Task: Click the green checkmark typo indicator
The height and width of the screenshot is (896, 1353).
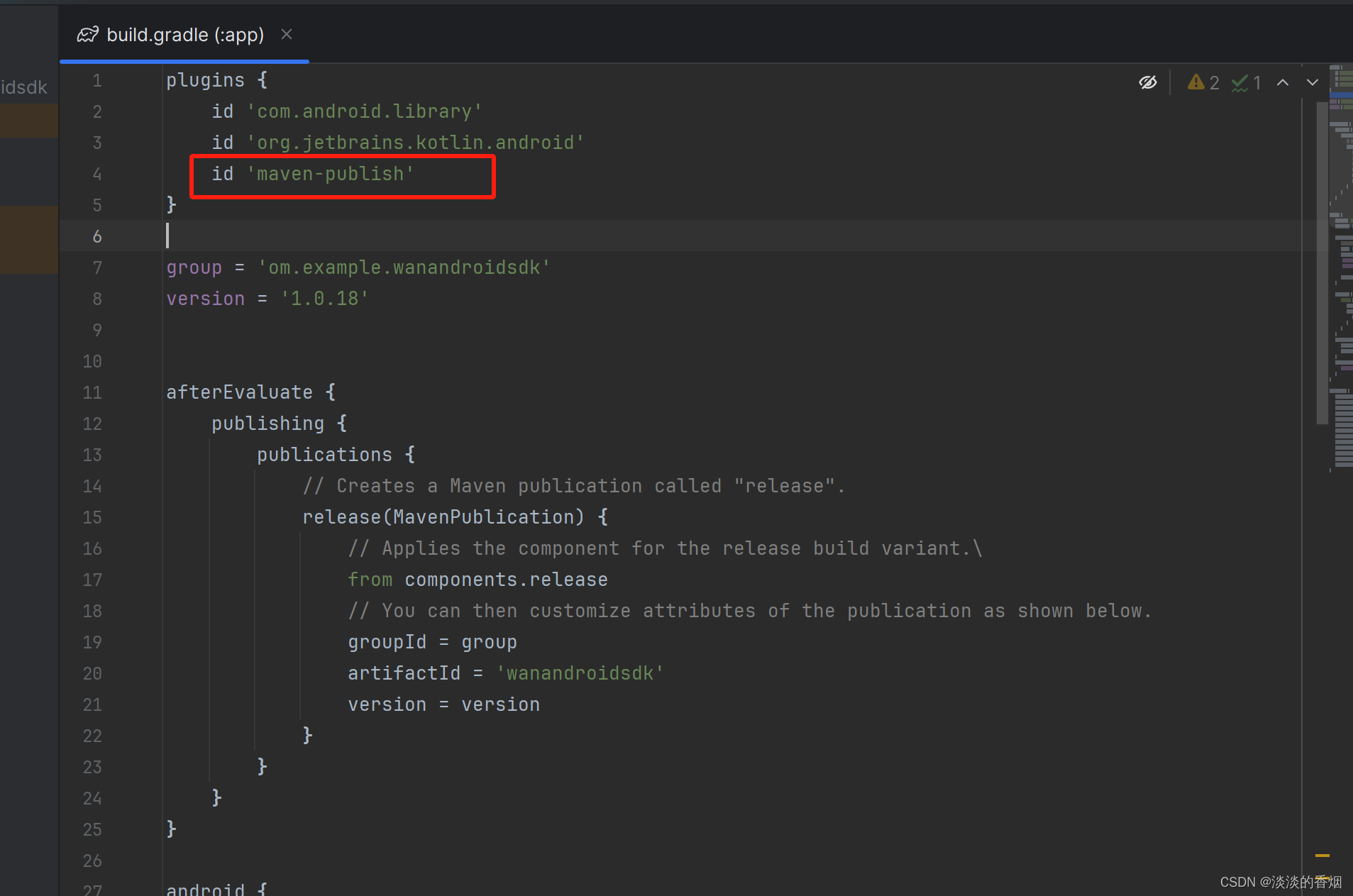Action: [x=1247, y=82]
